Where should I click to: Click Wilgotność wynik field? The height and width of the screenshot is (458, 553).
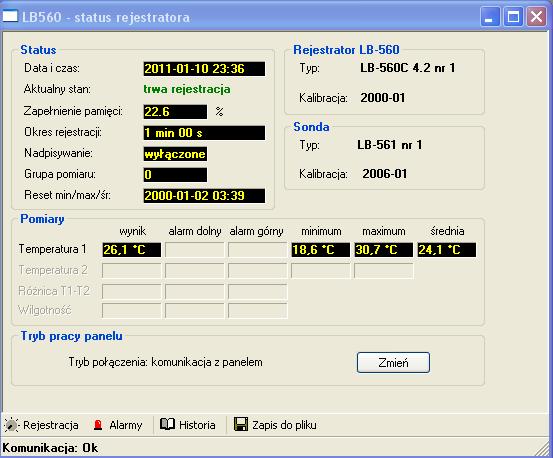[x=132, y=311]
